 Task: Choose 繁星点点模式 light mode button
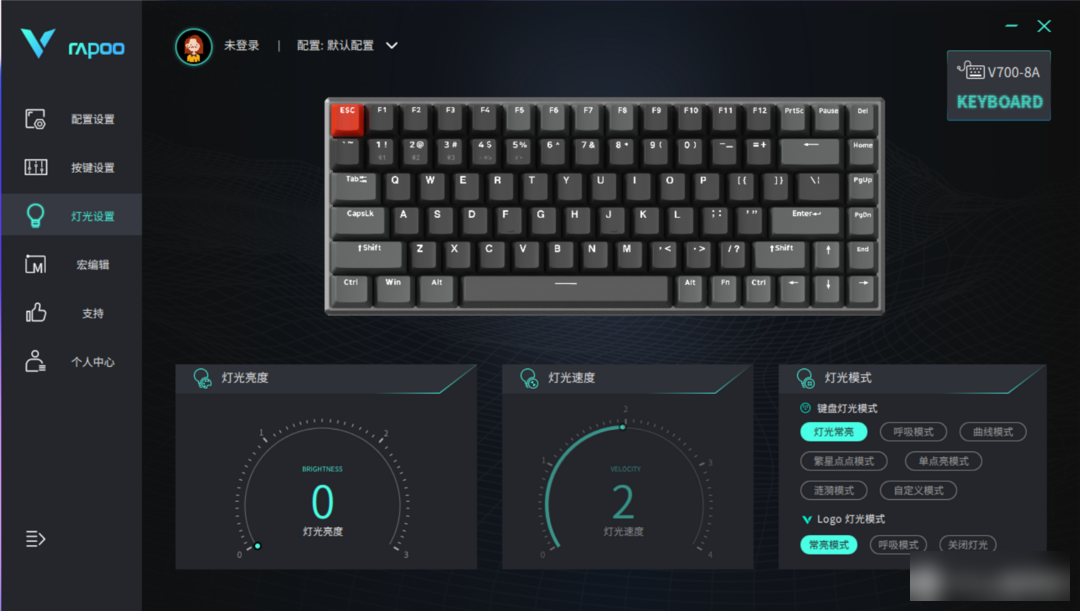click(x=844, y=461)
